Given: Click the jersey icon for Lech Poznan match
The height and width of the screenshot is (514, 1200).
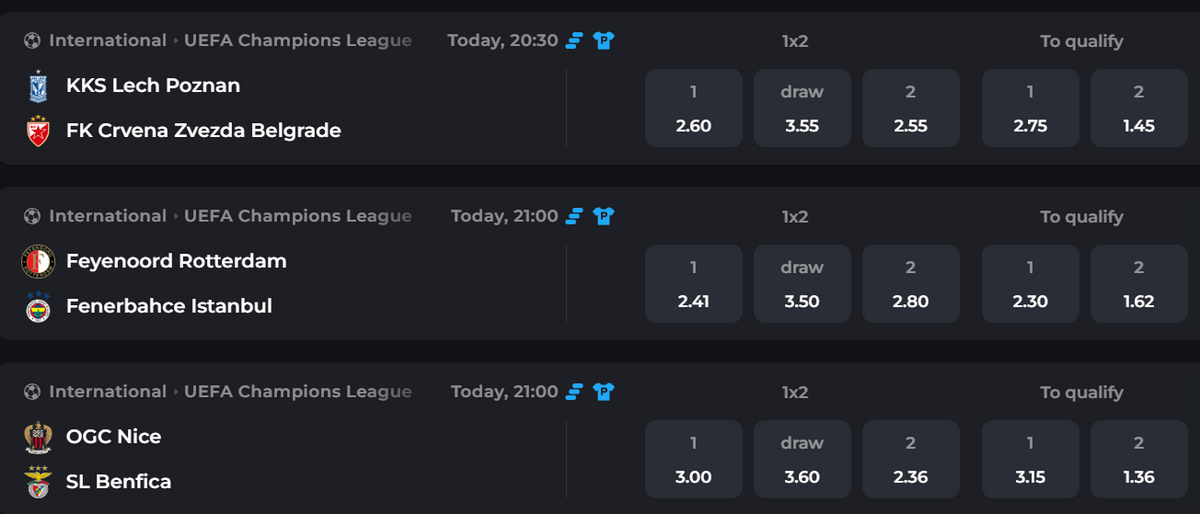Looking at the screenshot, I should 603,41.
